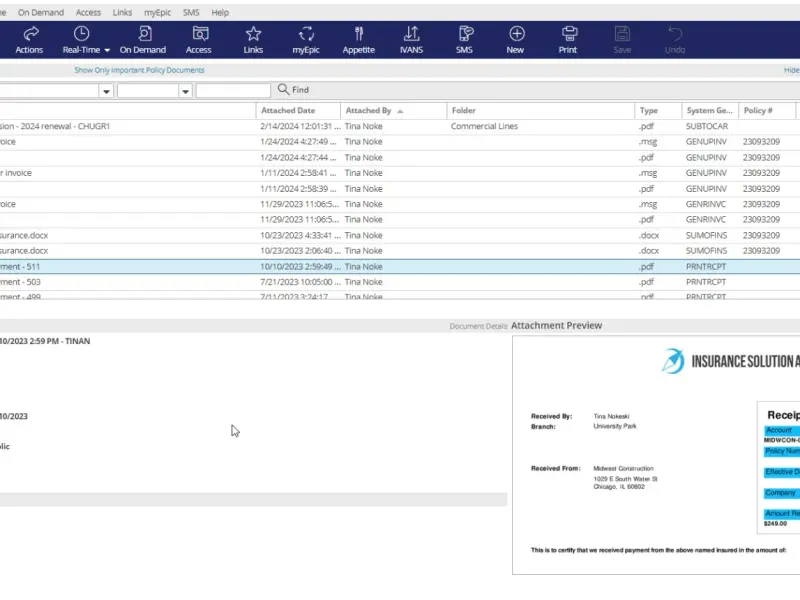Open the Appetite toolbar icon
800x600 pixels.
pyautogui.click(x=359, y=34)
